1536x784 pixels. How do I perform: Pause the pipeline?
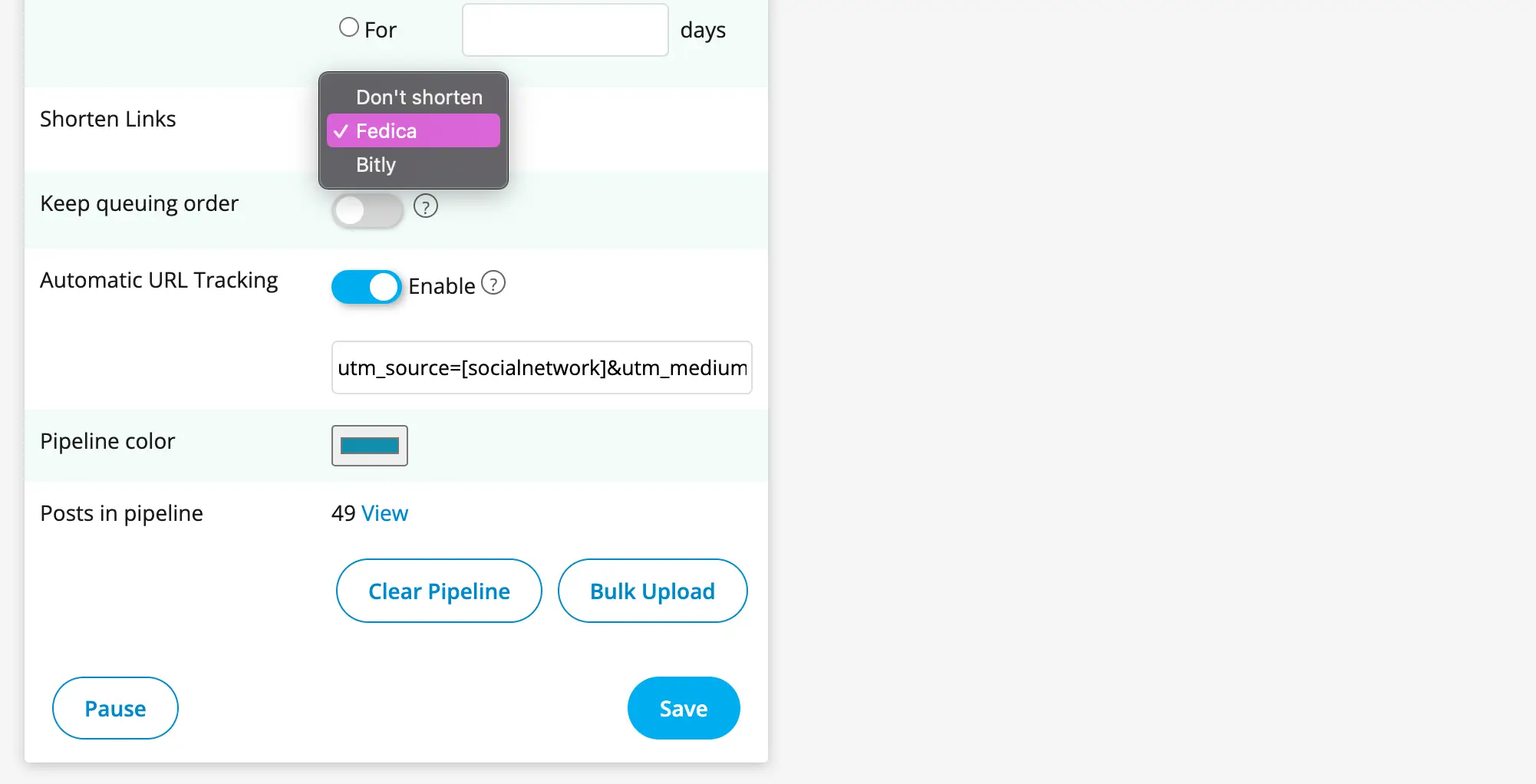click(115, 708)
